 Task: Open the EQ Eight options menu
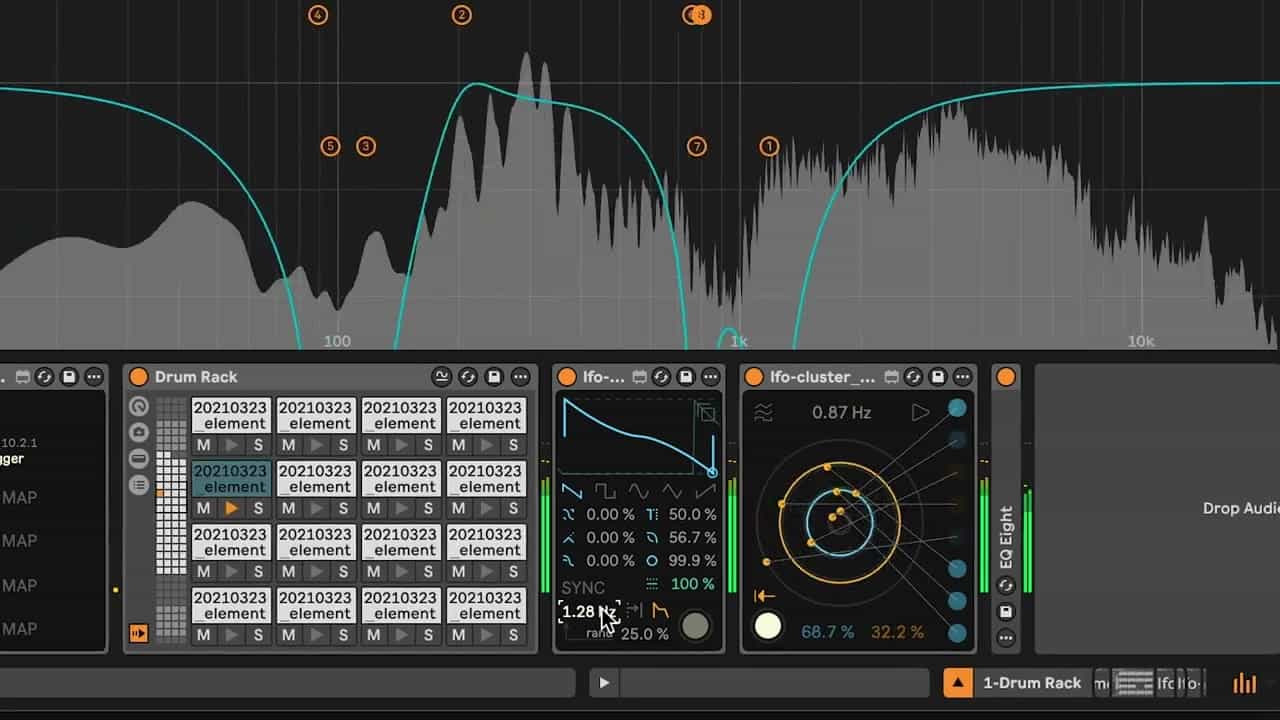[x=1006, y=638]
